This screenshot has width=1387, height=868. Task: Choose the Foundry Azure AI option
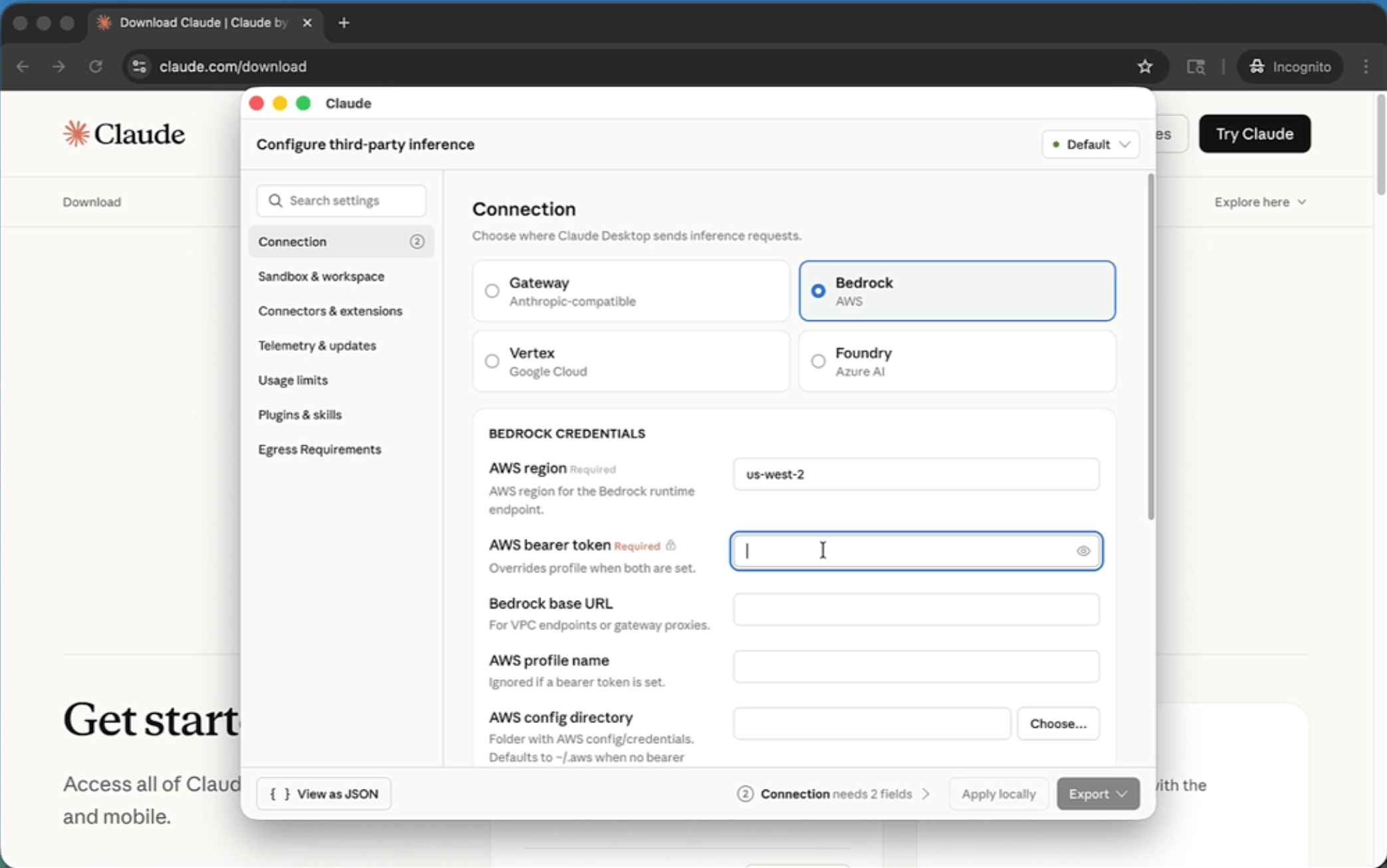[957, 362]
